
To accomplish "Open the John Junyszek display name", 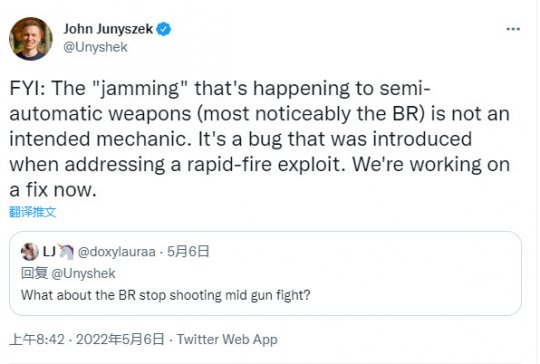I will [108, 29].
